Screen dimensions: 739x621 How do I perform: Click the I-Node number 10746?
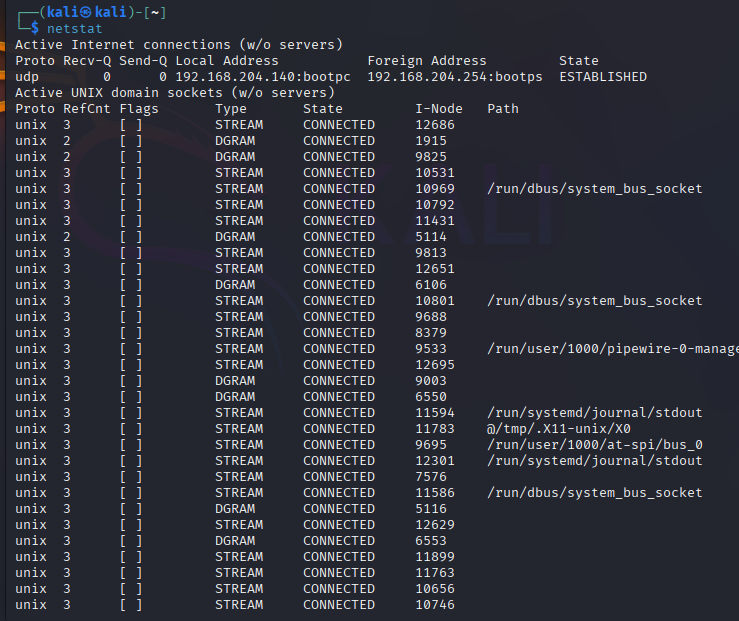coord(435,605)
